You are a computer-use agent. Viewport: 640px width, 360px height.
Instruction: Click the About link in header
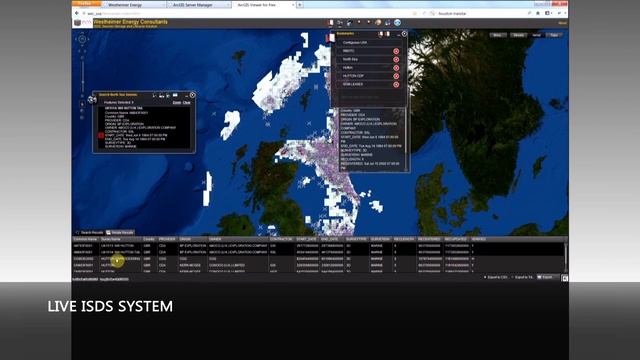[x=562, y=23]
